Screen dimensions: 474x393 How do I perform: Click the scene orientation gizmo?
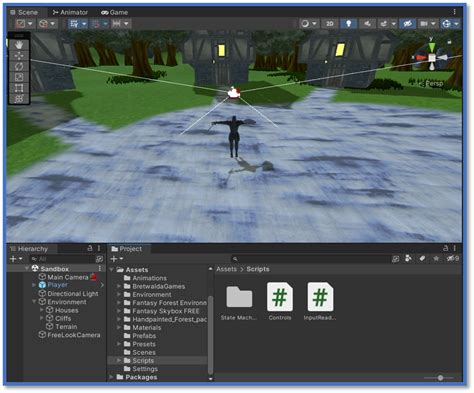432,58
